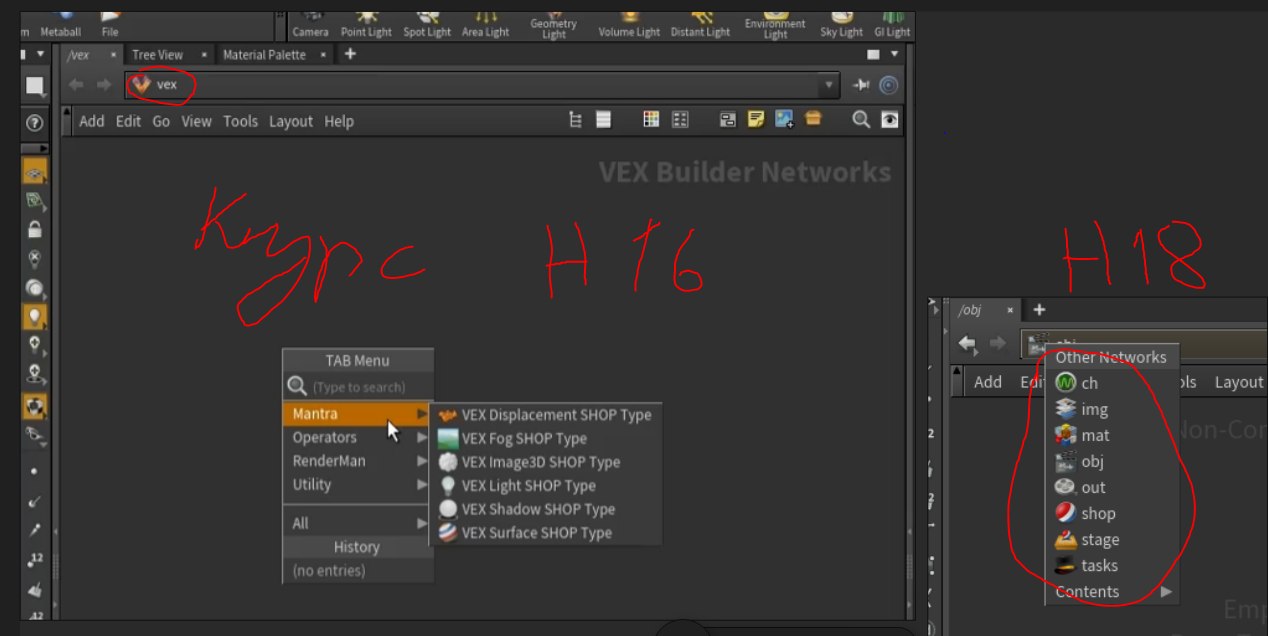Open the color palette grid icon
Viewport: 1268px width, 636px height.
click(x=651, y=120)
